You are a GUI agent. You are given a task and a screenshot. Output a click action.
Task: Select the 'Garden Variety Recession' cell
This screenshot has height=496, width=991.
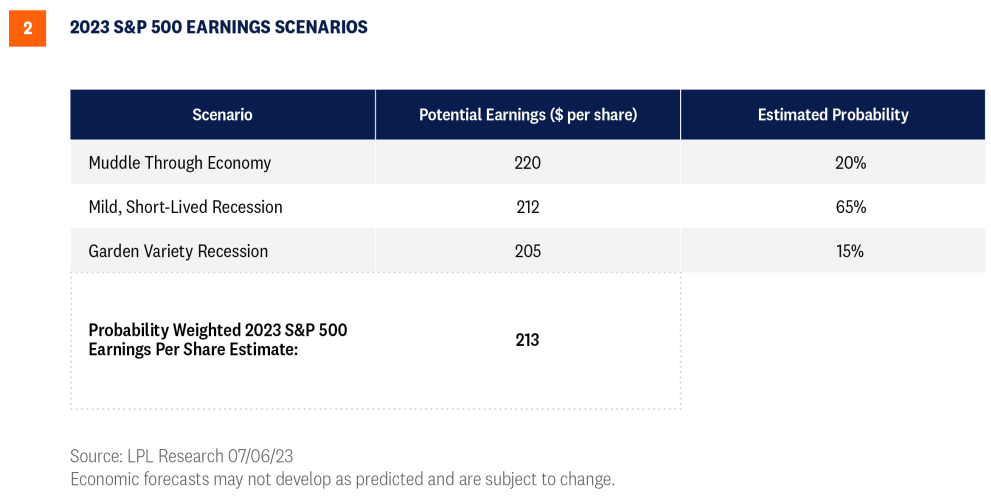coord(178,251)
